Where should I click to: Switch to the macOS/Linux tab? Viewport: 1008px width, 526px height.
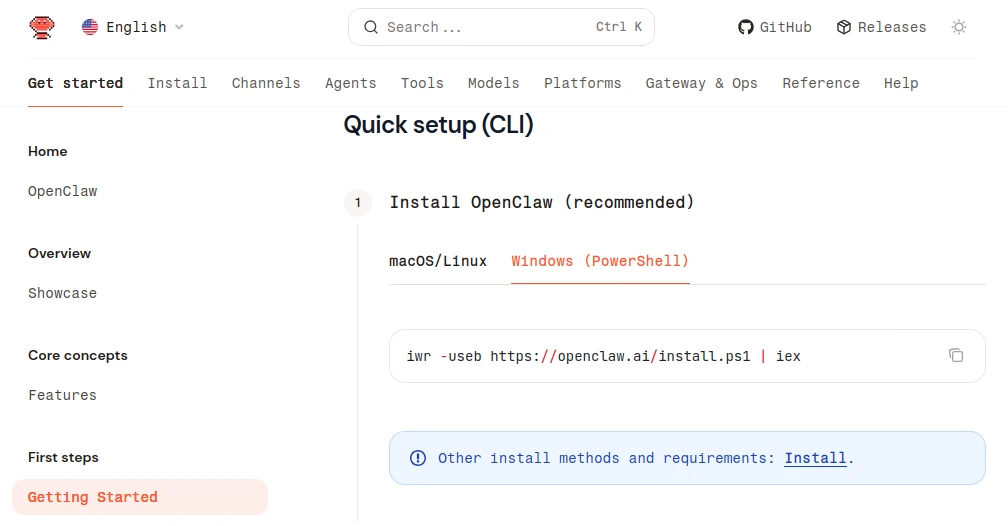point(438,261)
